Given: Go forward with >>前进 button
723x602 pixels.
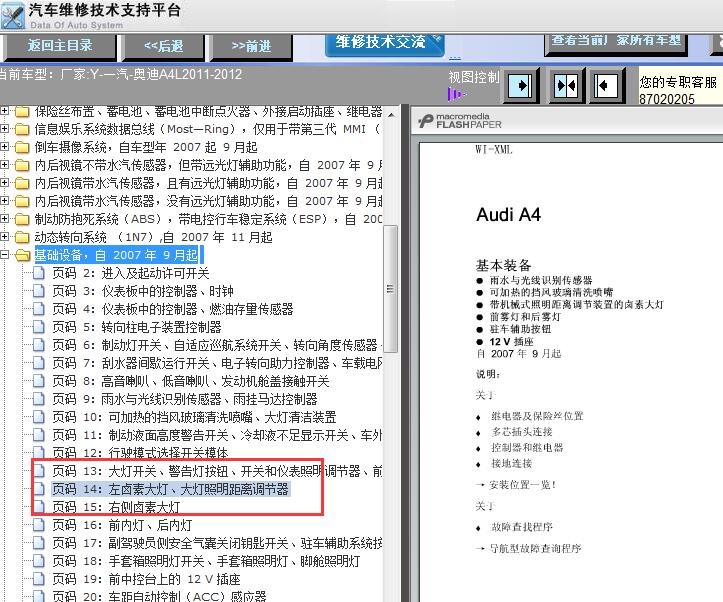Looking at the screenshot, I should pyautogui.click(x=251, y=46).
